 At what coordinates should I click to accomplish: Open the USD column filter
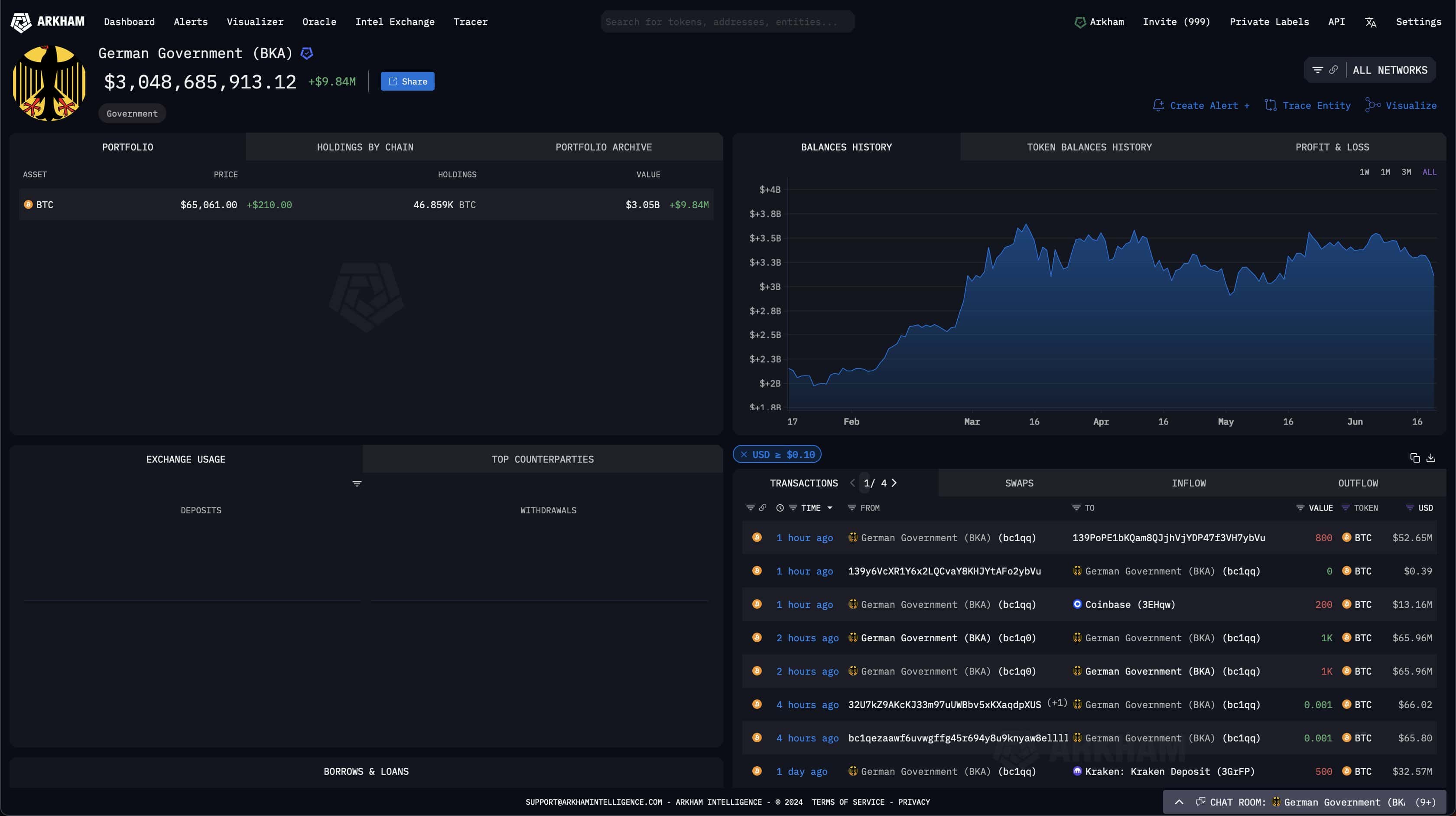click(x=1410, y=508)
